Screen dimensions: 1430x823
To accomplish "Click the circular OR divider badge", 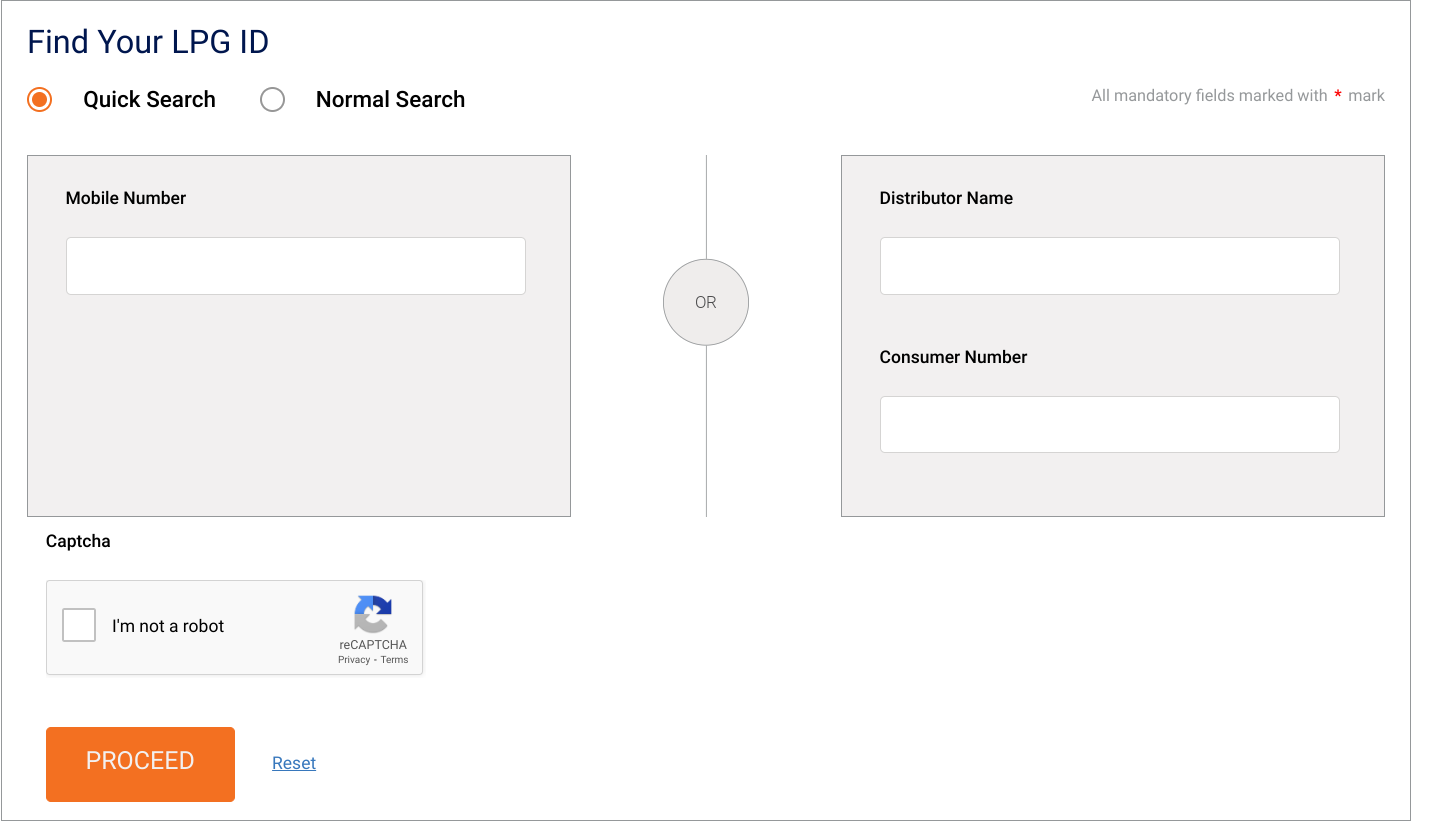I will click(705, 302).
